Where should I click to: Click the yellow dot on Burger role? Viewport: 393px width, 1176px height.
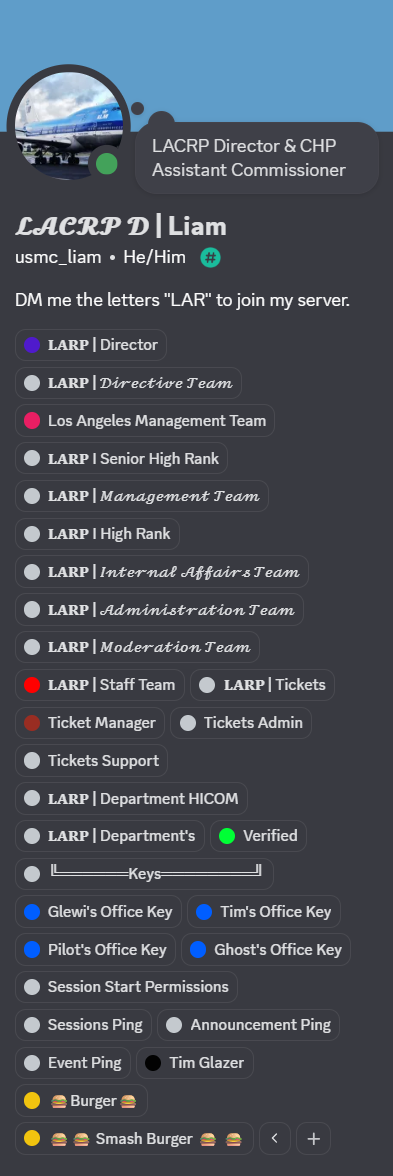point(32,1101)
